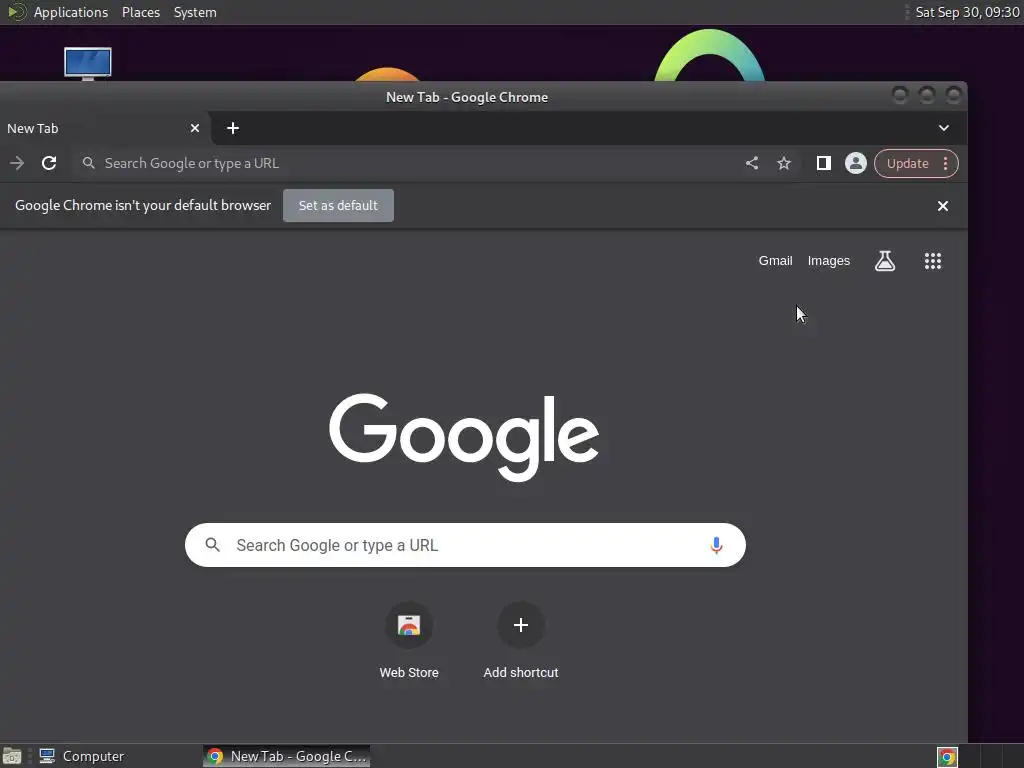Click the Update button in the toolbar

[x=907, y=163]
